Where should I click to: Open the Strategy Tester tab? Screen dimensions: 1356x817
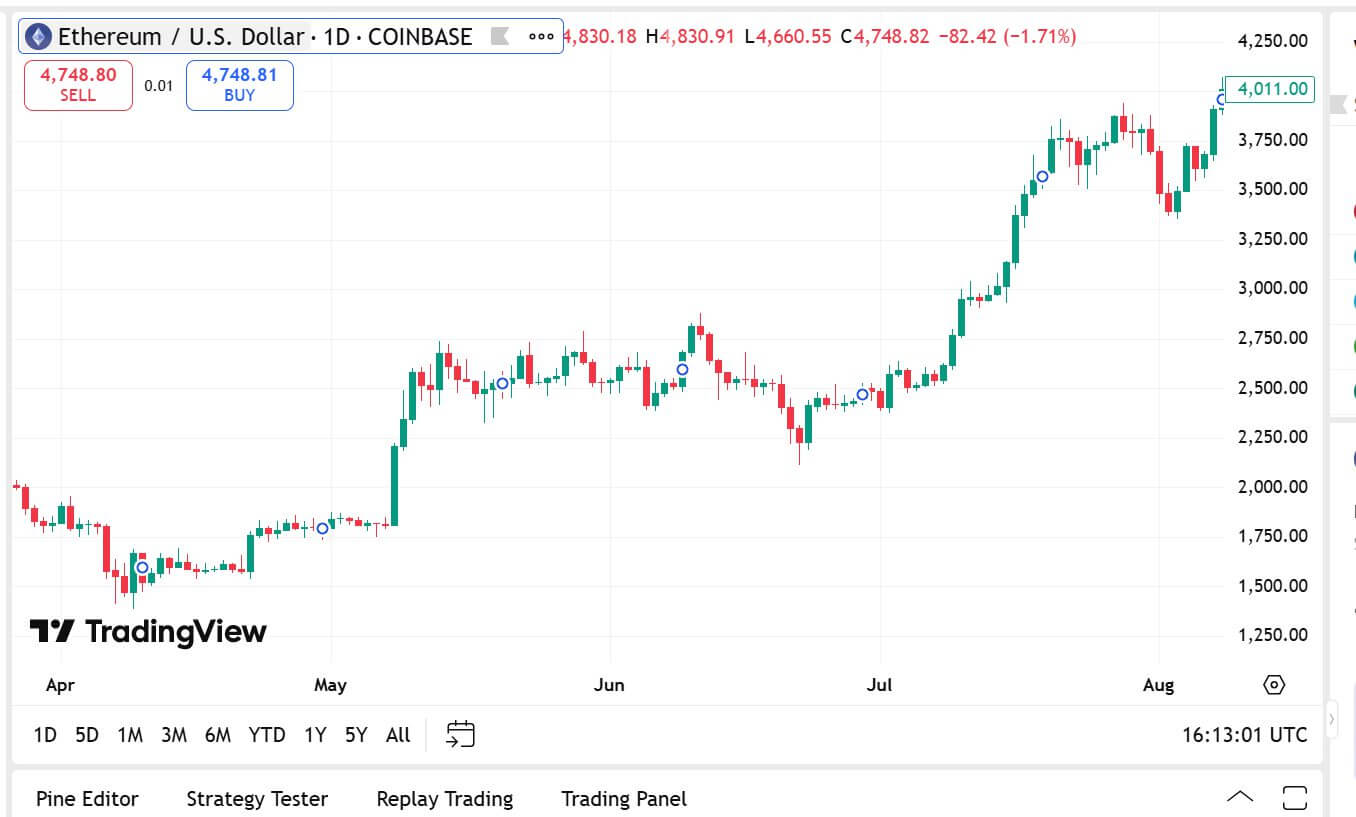click(256, 798)
